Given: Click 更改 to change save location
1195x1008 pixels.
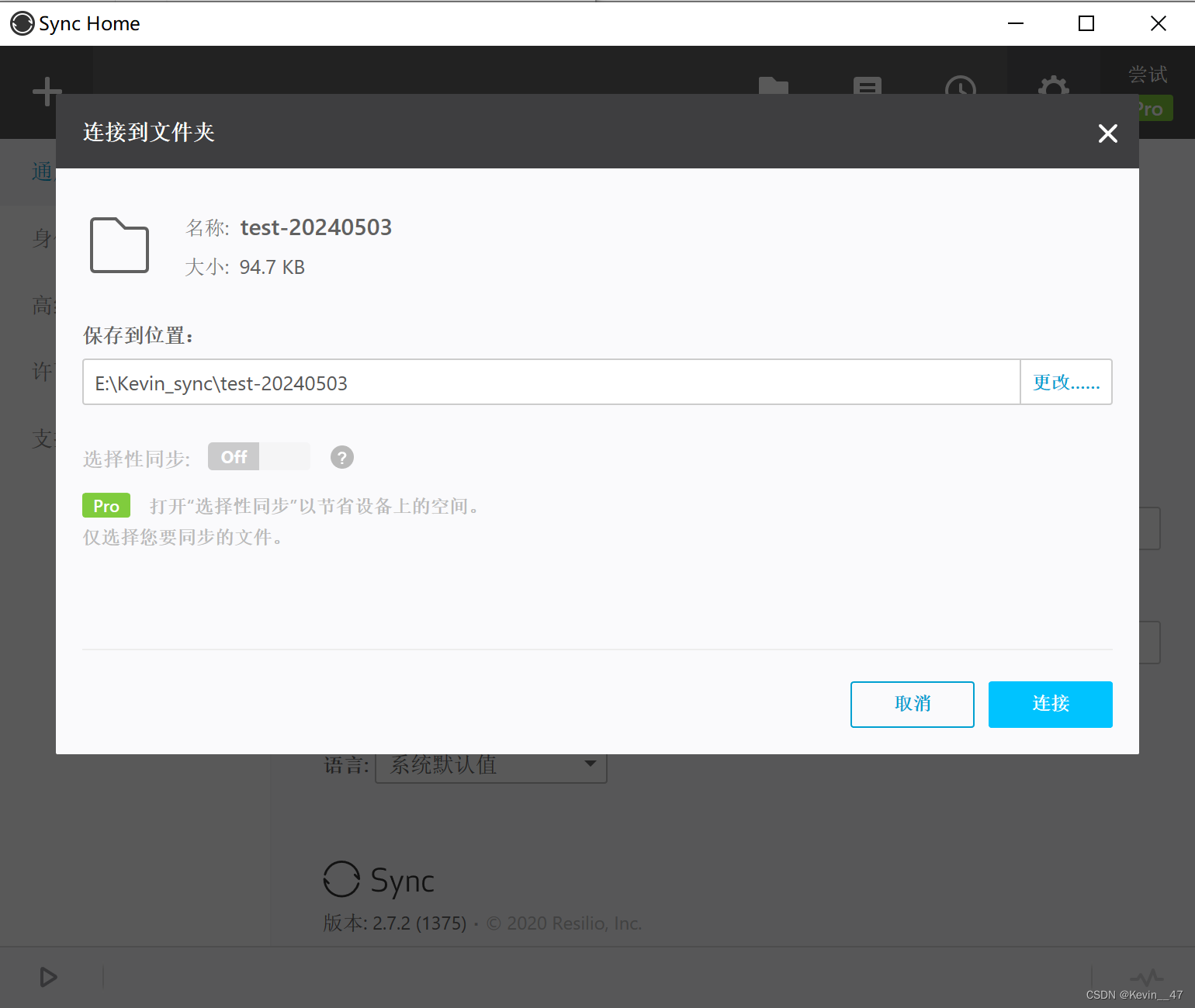Looking at the screenshot, I should (x=1065, y=382).
